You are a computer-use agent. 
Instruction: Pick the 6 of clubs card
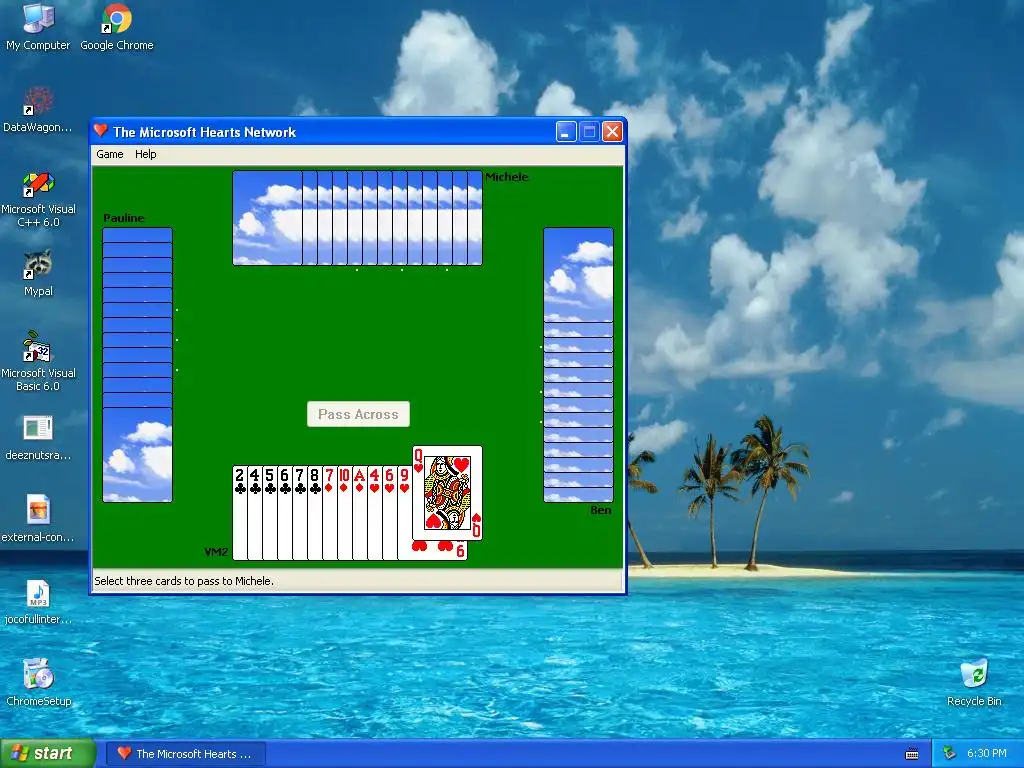(285, 513)
